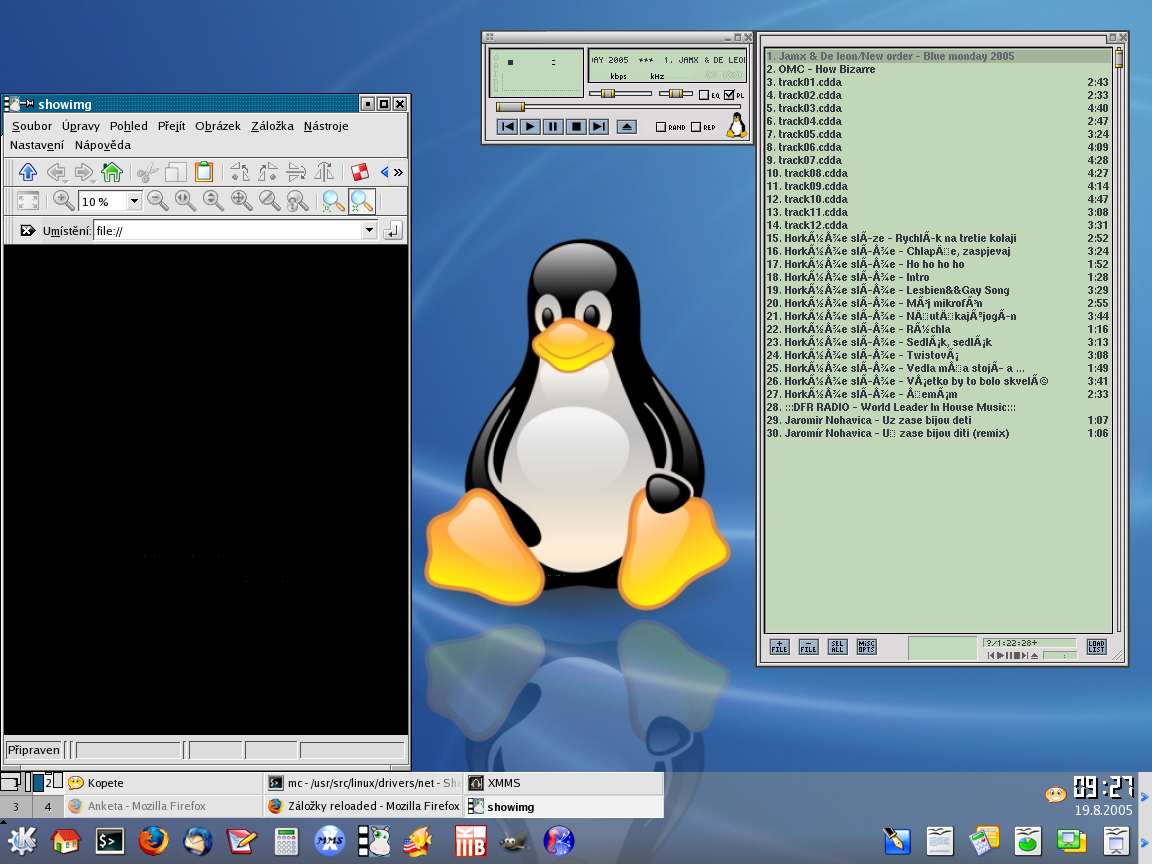Open the Pohled menu

pos(129,126)
